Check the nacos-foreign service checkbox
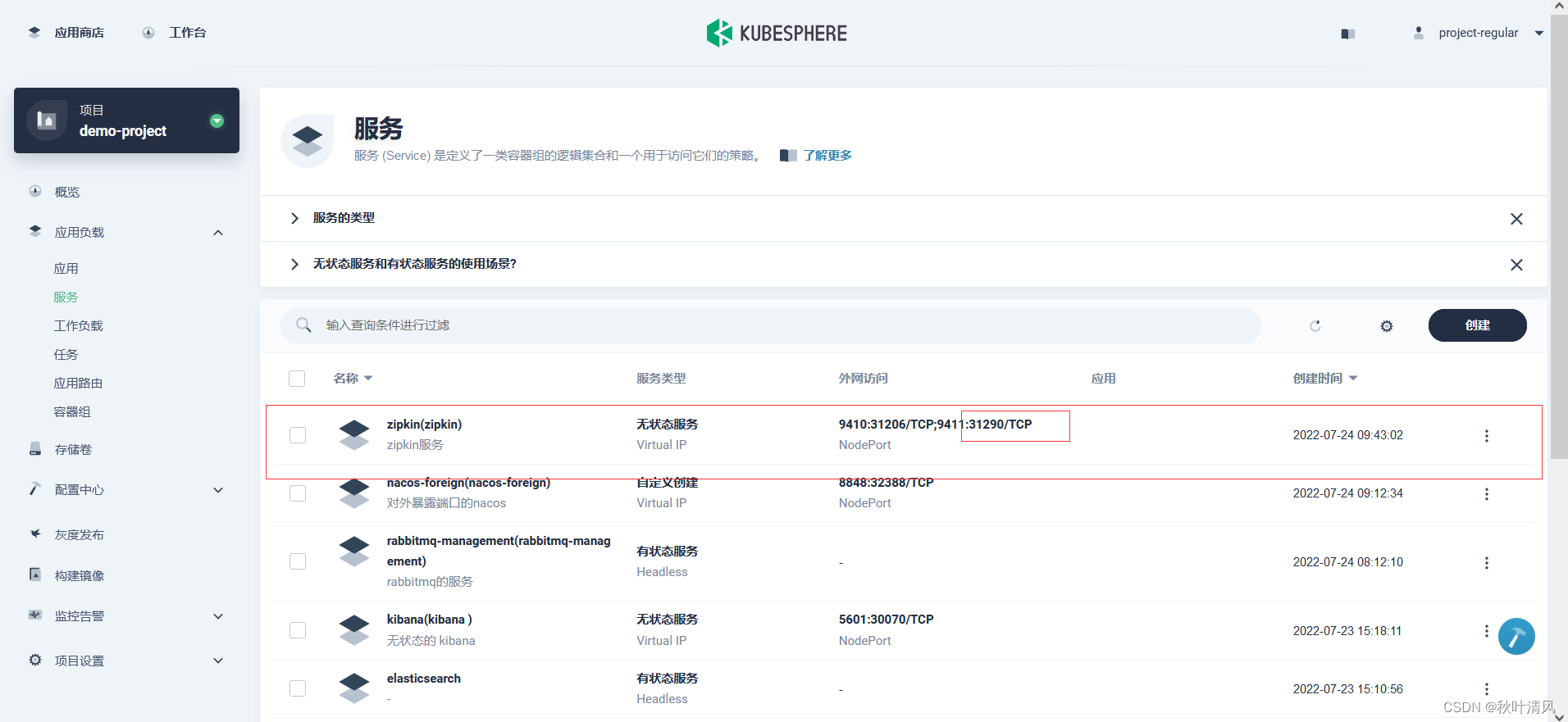Screen dimensions: 1568x722 pyautogui.click(x=298, y=493)
